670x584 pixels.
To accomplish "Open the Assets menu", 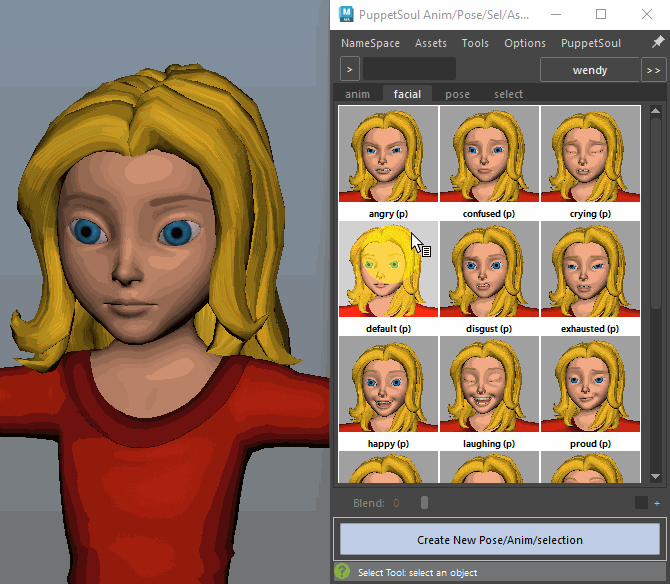I will (431, 43).
